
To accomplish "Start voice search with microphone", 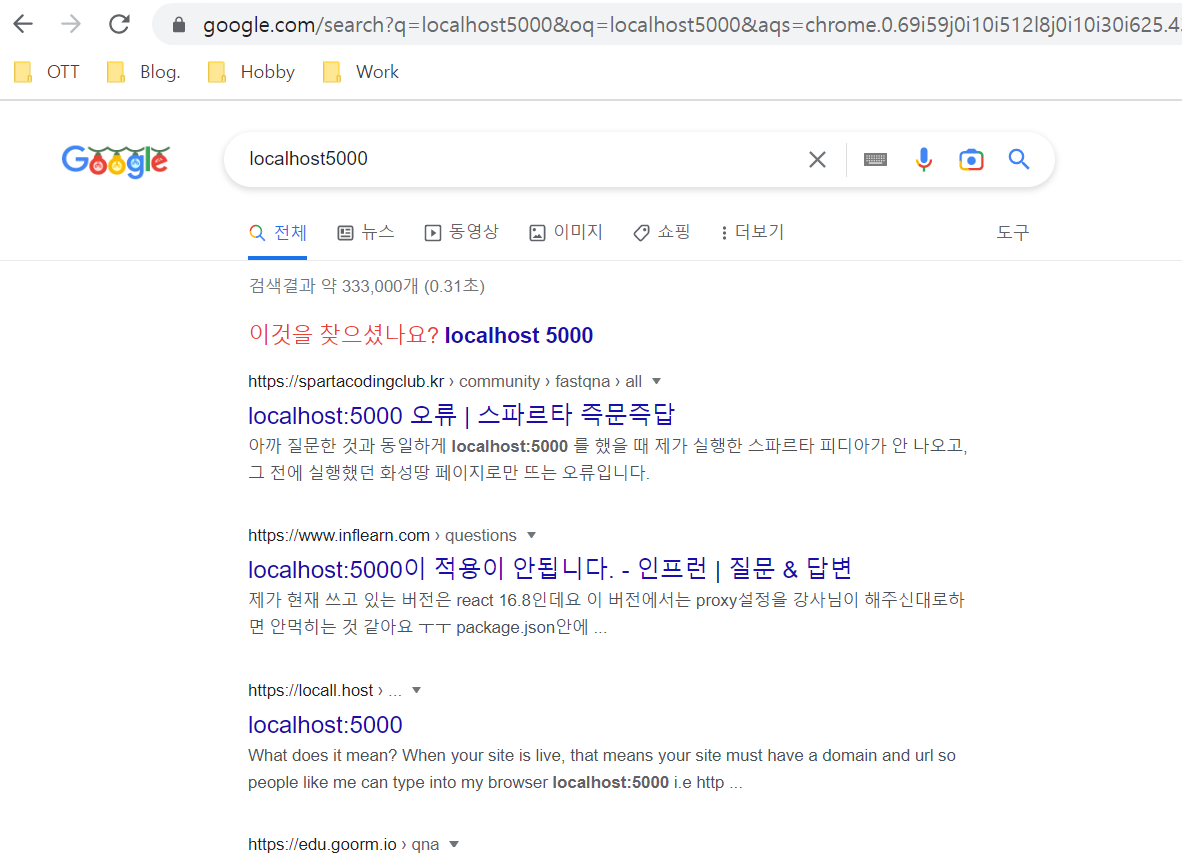I will coord(923,159).
